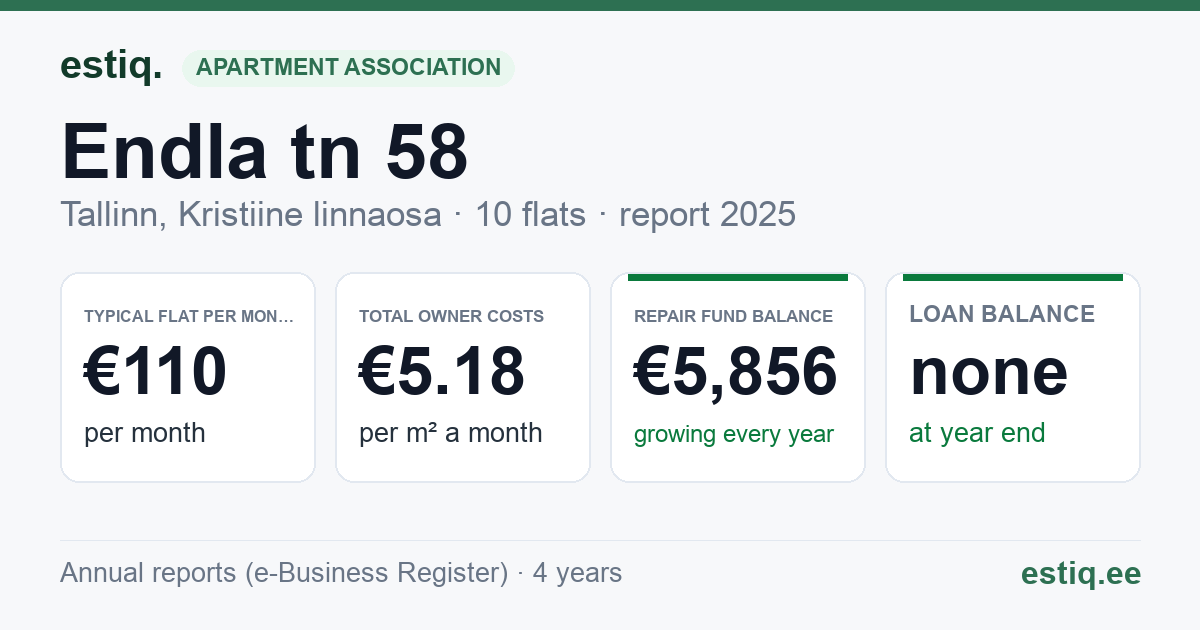The image size is (1200, 630).
Task: Click 'at year end' text
Action: click(x=977, y=433)
